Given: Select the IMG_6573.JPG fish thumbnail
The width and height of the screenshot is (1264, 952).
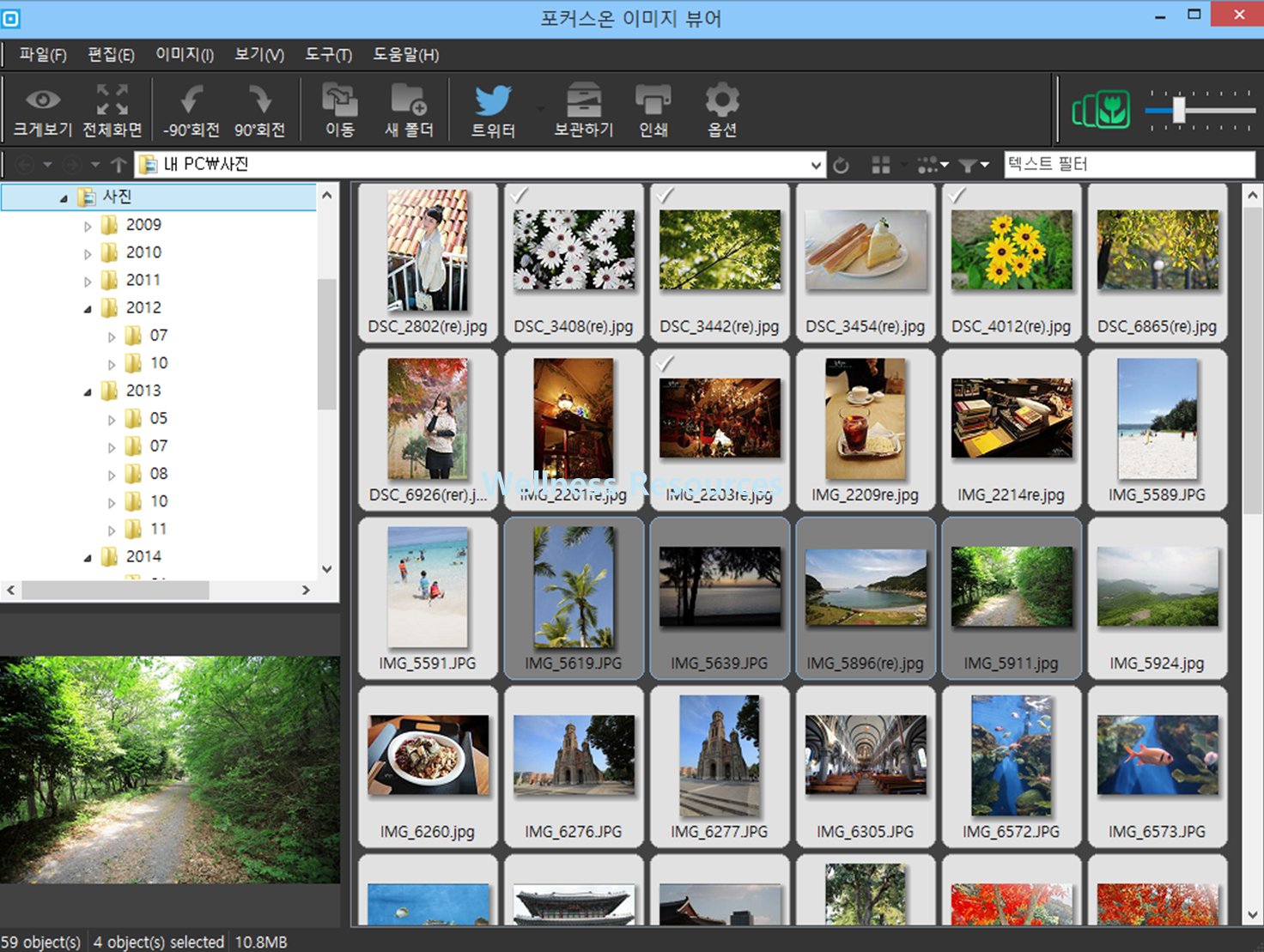Looking at the screenshot, I should pyautogui.click(x=1158, y=767).
